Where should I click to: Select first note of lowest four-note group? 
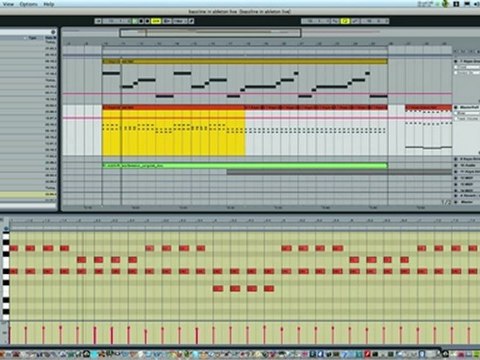218,288
